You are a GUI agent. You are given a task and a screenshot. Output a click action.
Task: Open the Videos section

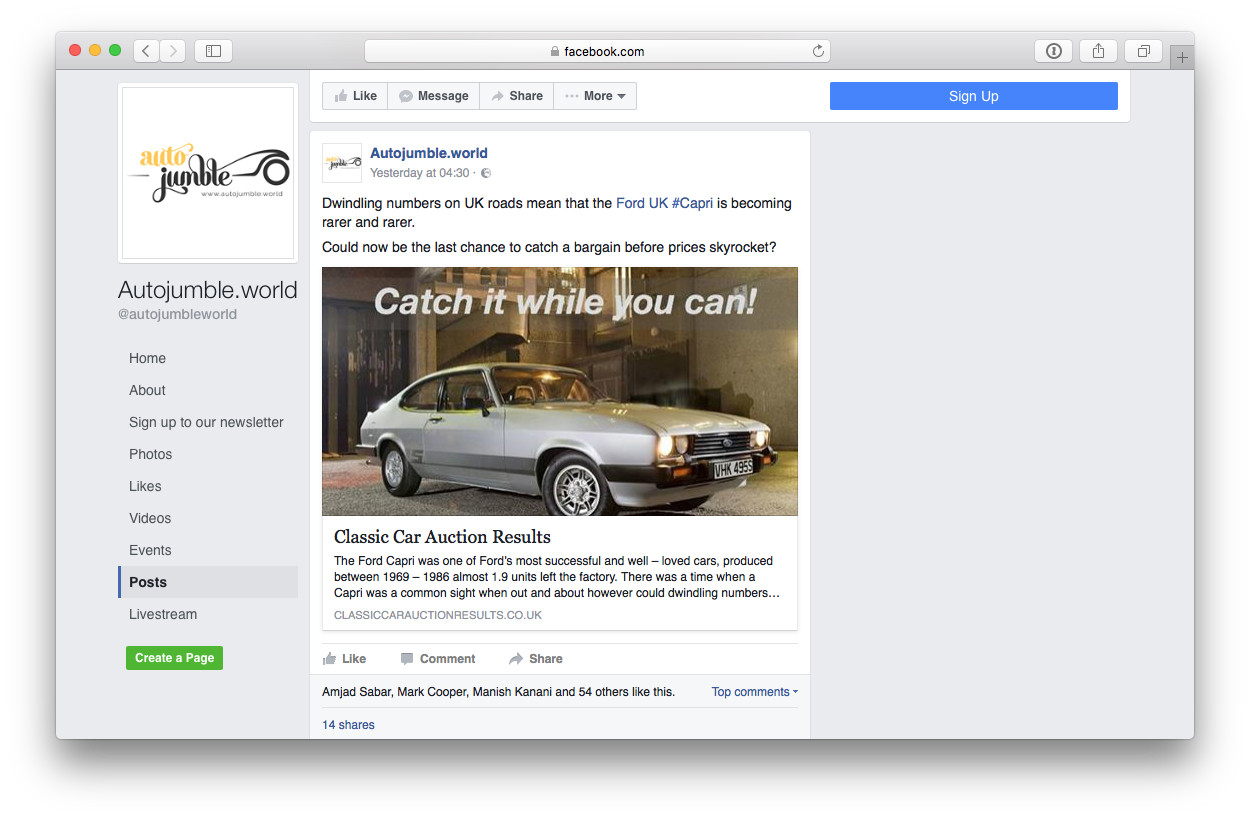(150, 518)
